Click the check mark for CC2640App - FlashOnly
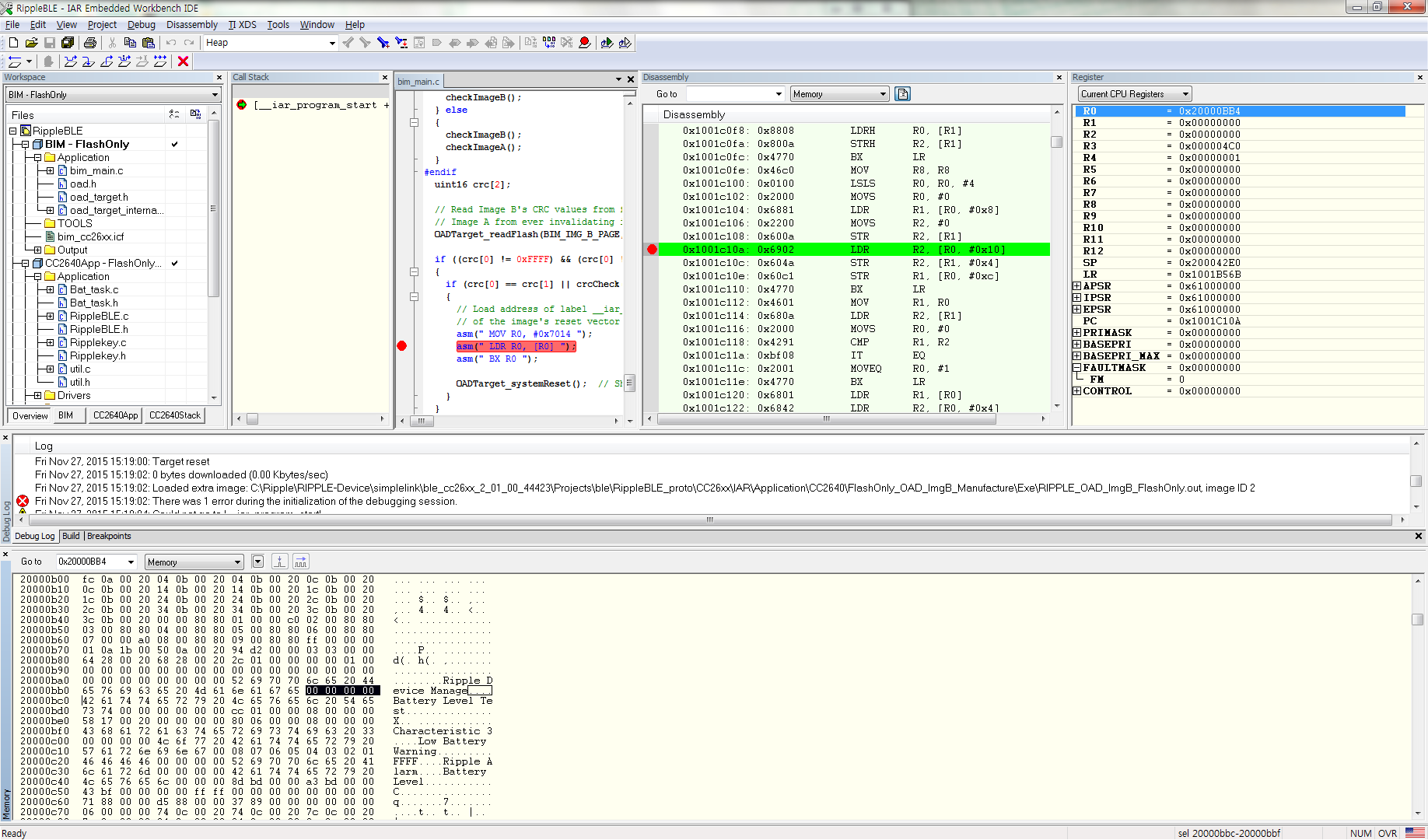The height and width of the screenshot is (840, 1428). (174, 263)
